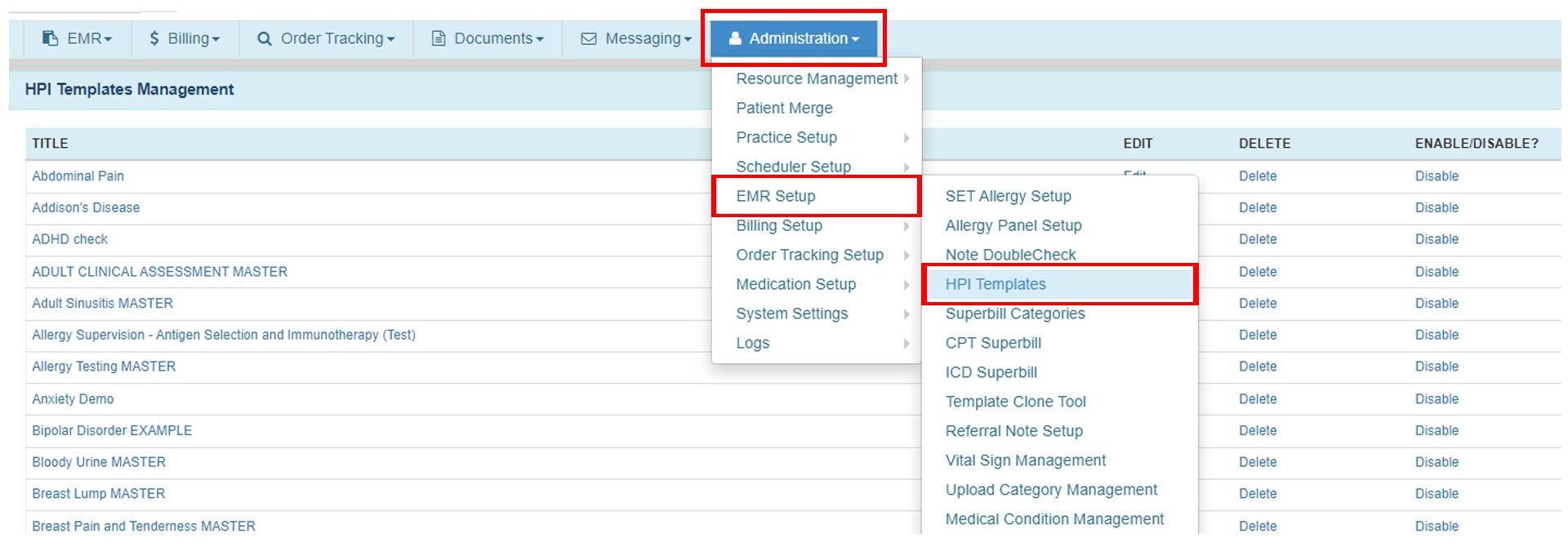1568x547 pixels.
Task: Expand the Medication Setup submenu arrow
Action: (x=906, y=284)
